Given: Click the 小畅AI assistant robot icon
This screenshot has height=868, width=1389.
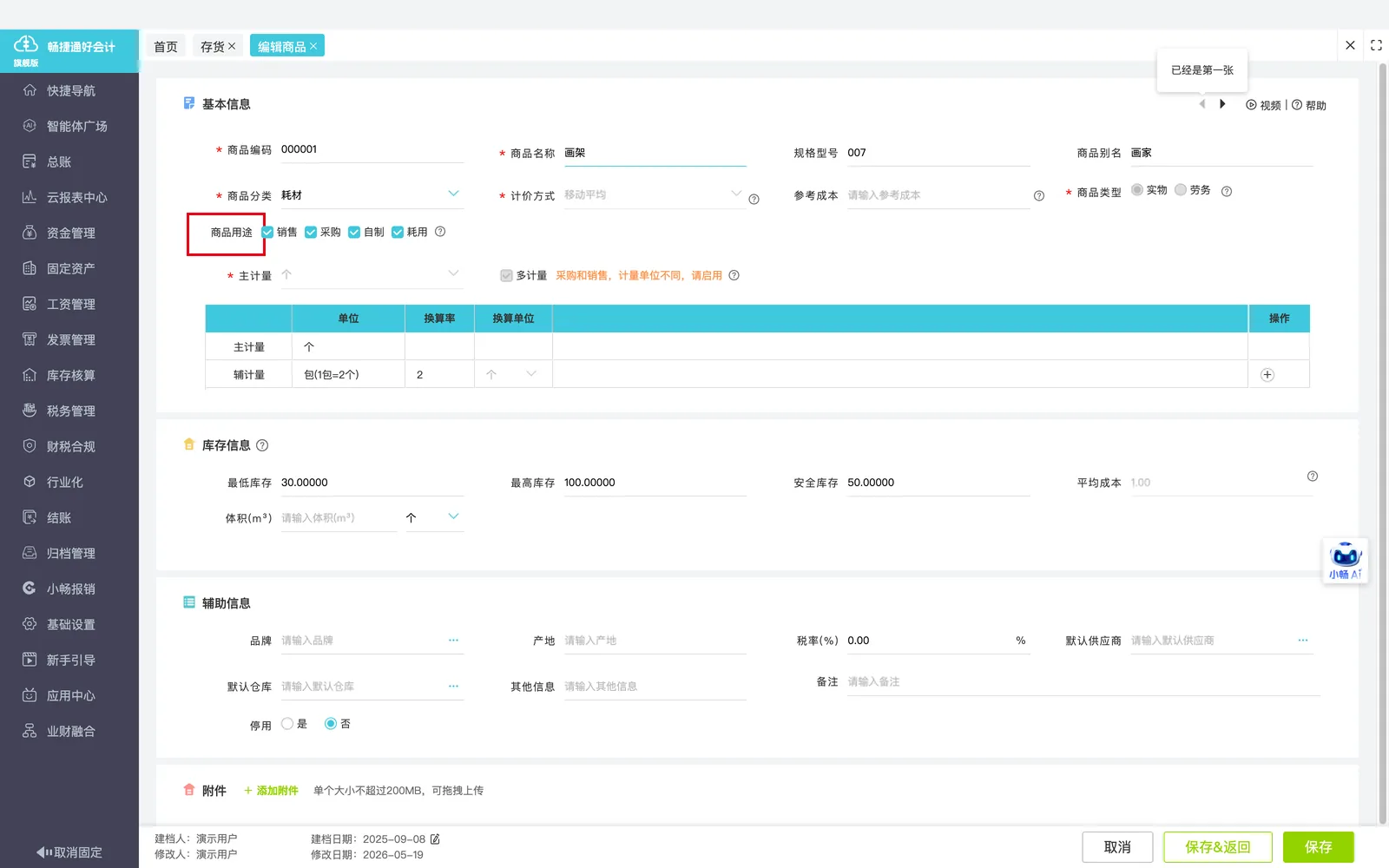Looking at the screenshot, I should click(1345, 560).
